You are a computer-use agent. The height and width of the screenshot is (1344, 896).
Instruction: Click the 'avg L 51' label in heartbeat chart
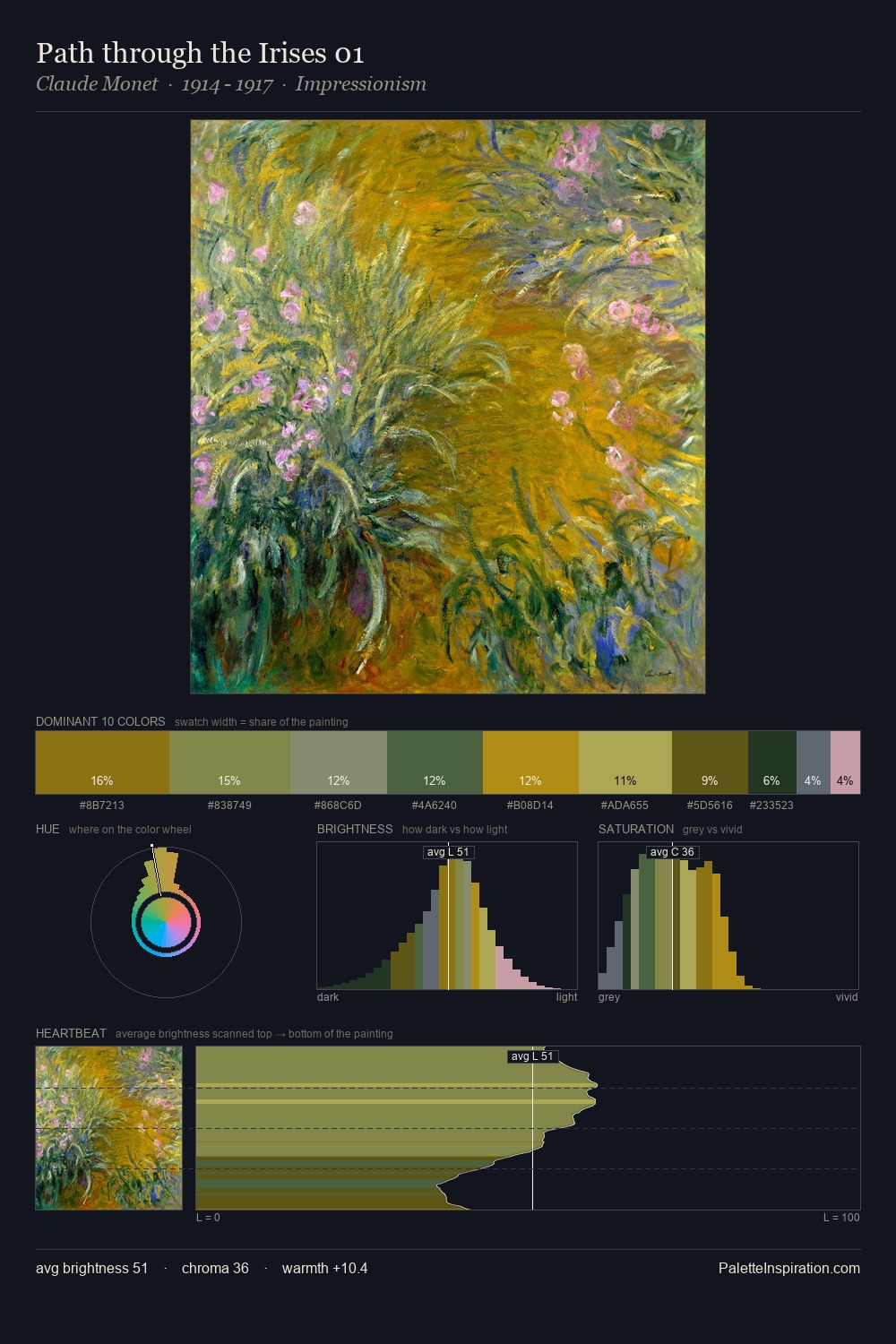tap(532, 1056)
